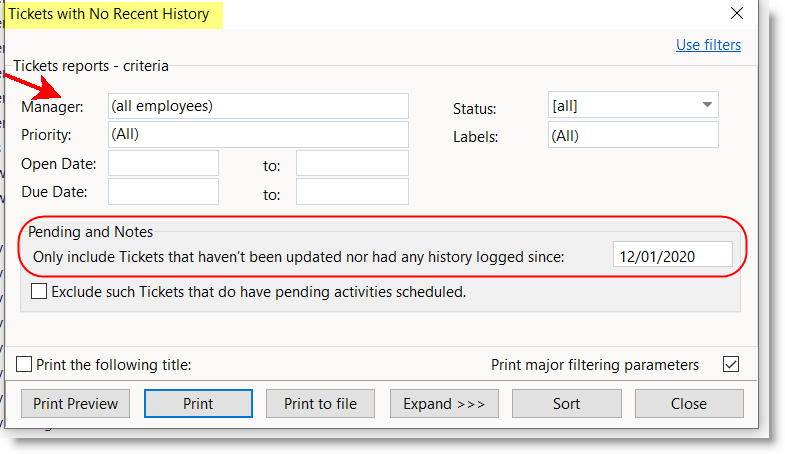Open the Sort options button
This screenshot has height=454, width=785.
pos(566,404)
